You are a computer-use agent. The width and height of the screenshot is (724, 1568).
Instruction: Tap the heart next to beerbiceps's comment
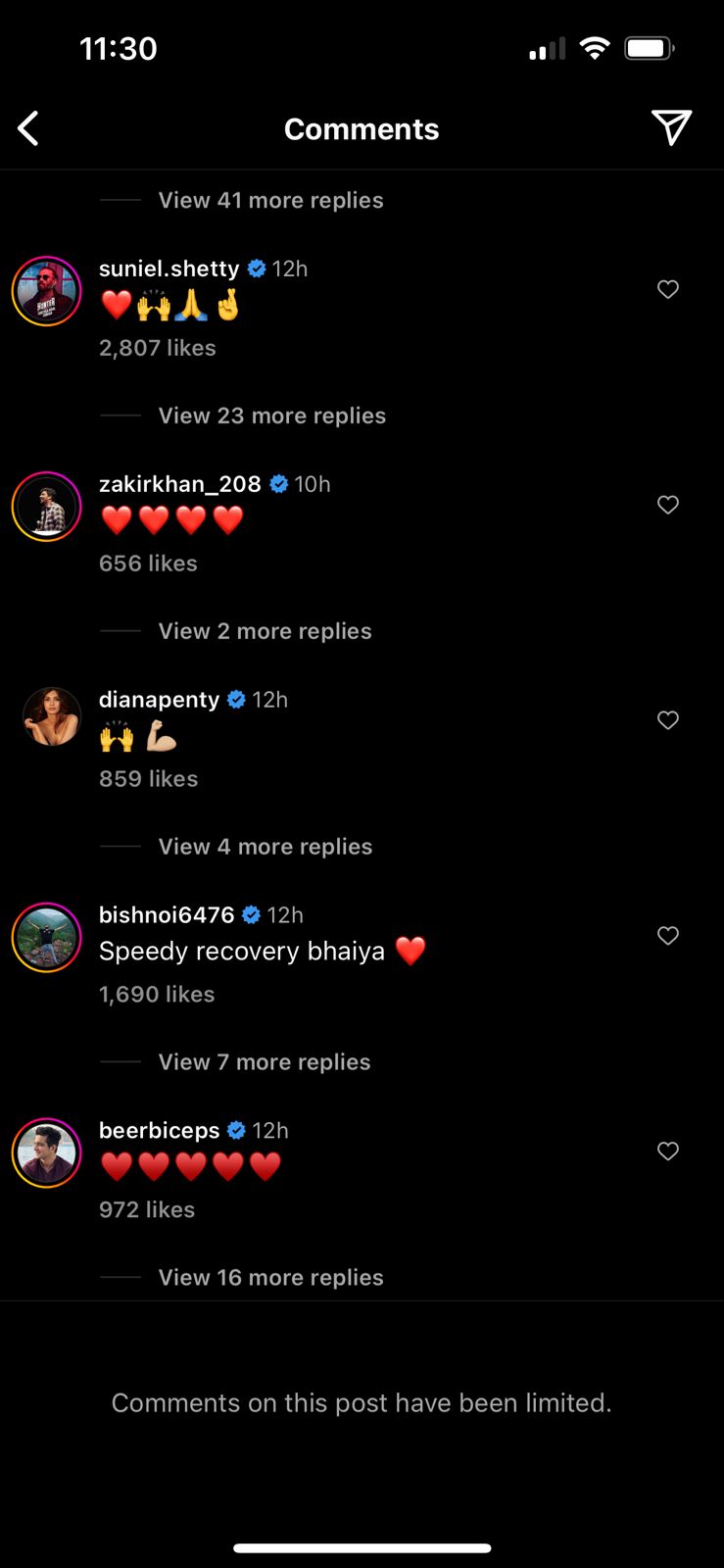(x=668, y=1151)
